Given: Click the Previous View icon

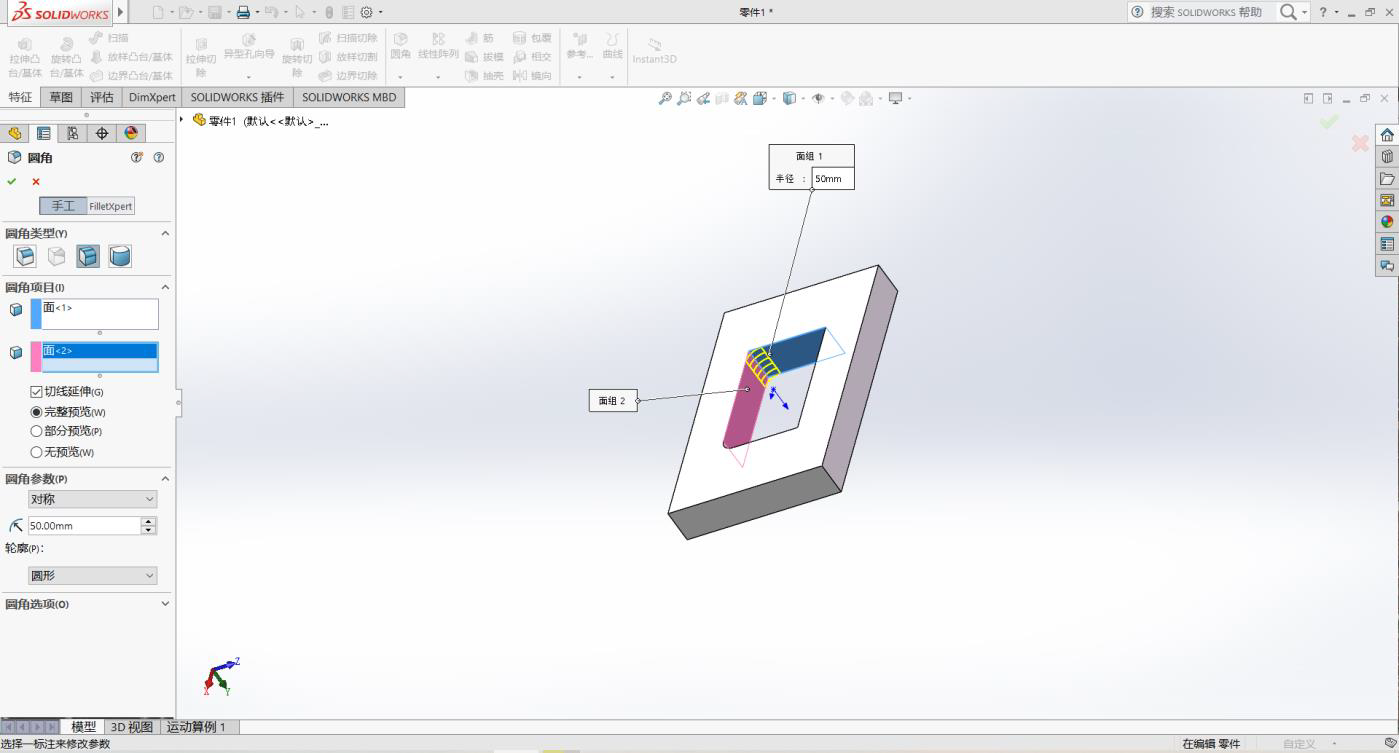Looking at the screenshot, I should coord(703,98).
